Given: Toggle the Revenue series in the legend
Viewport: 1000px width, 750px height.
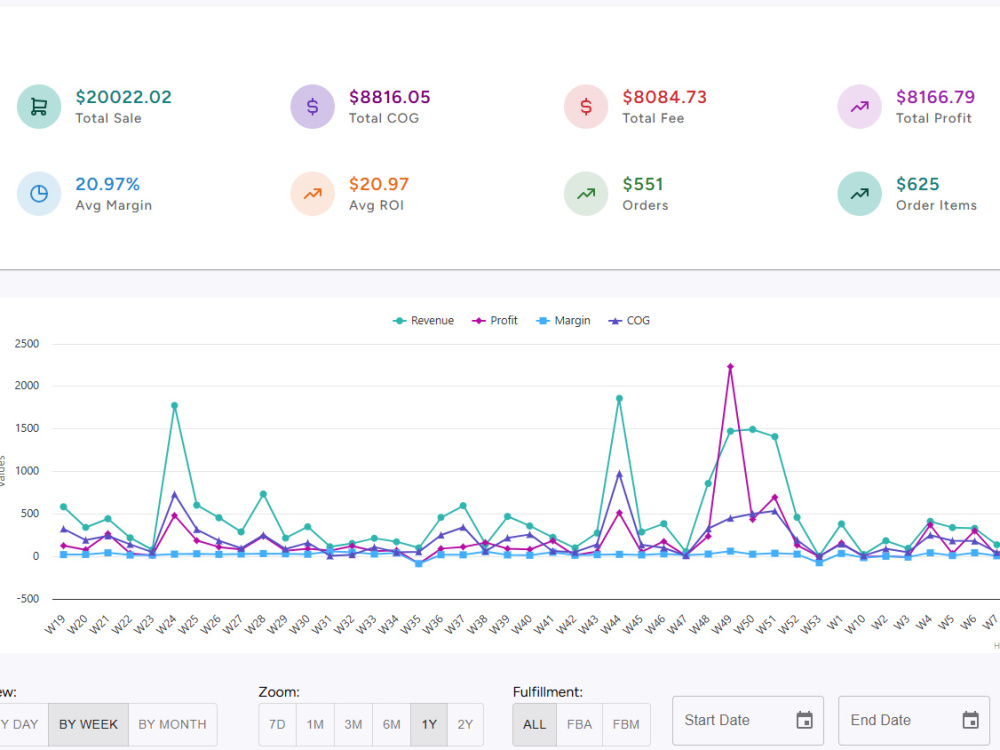Looking at the screenshot, I should tap(423, 321).
